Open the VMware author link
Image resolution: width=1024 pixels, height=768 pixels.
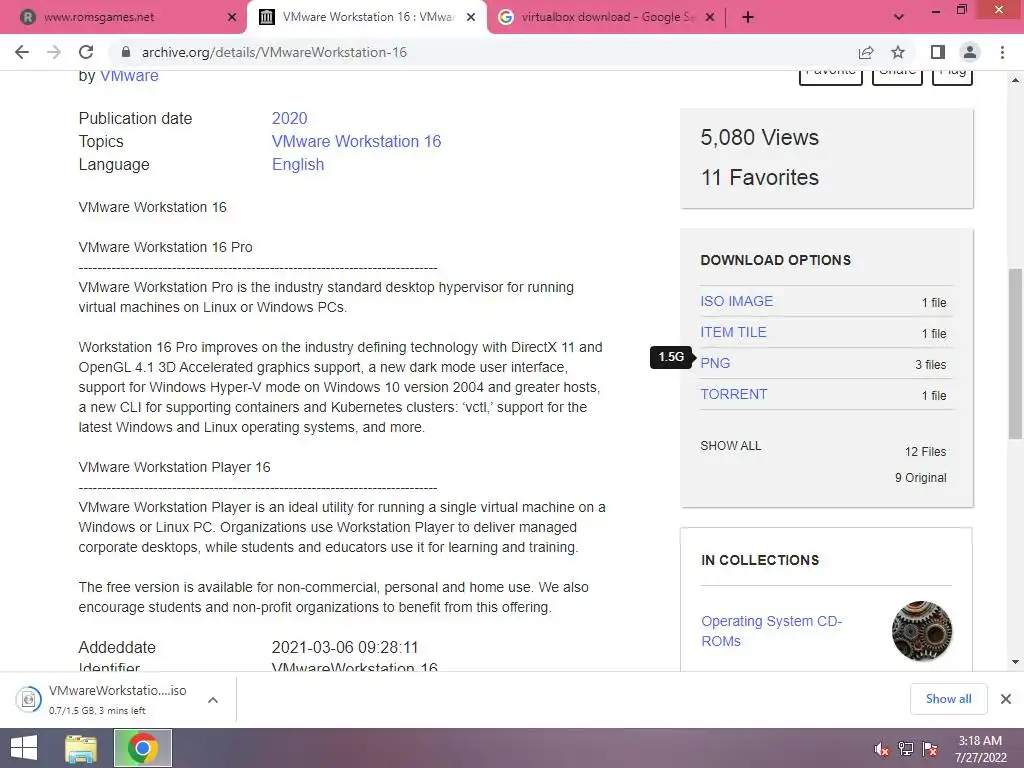[x=129, y=76]
